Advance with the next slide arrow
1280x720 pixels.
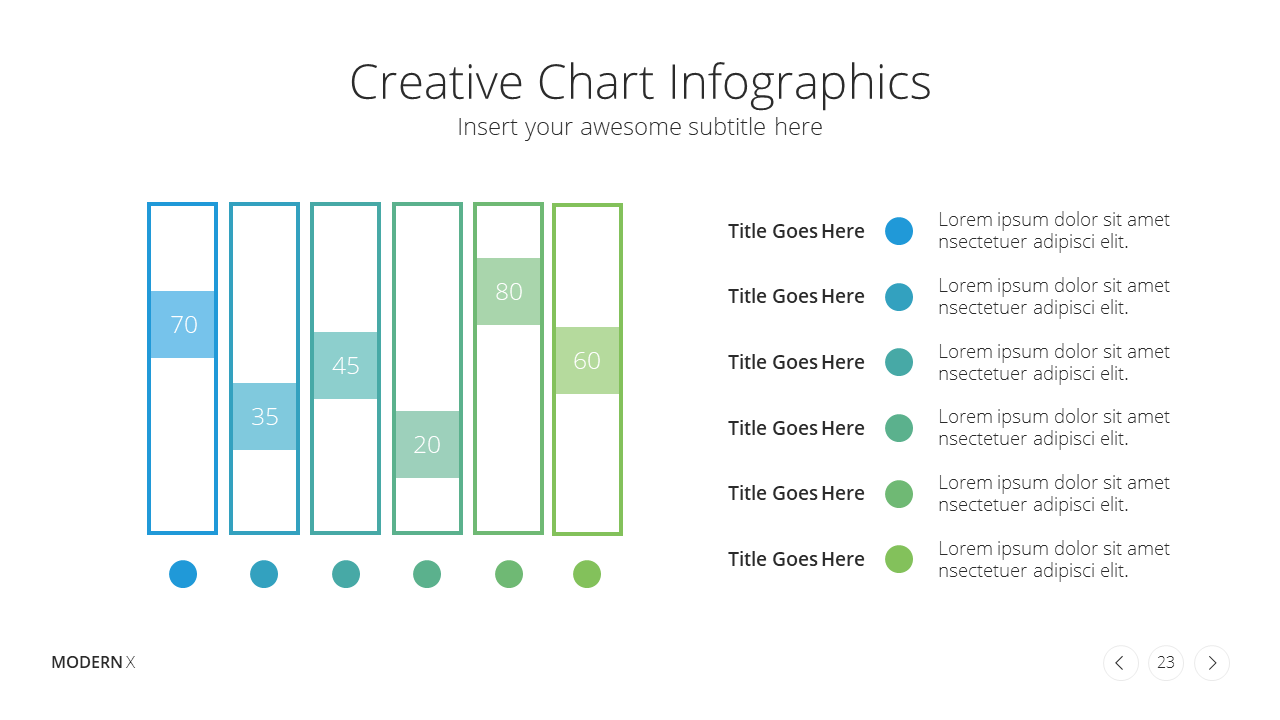tap(1212, 663)
